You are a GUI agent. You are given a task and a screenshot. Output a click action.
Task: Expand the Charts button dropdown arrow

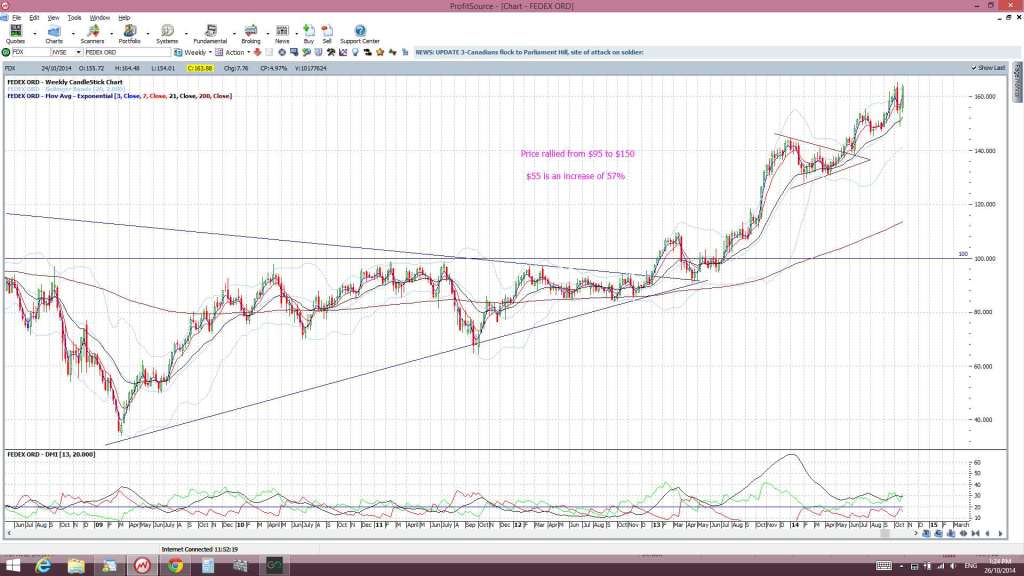73,33
